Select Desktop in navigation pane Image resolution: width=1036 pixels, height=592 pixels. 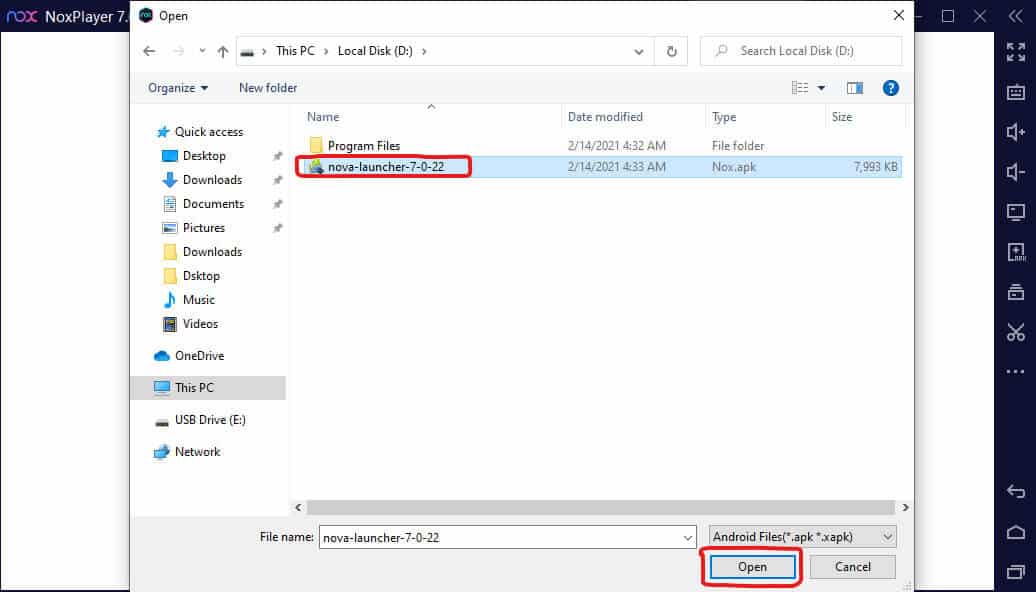(x=204, y=156)
